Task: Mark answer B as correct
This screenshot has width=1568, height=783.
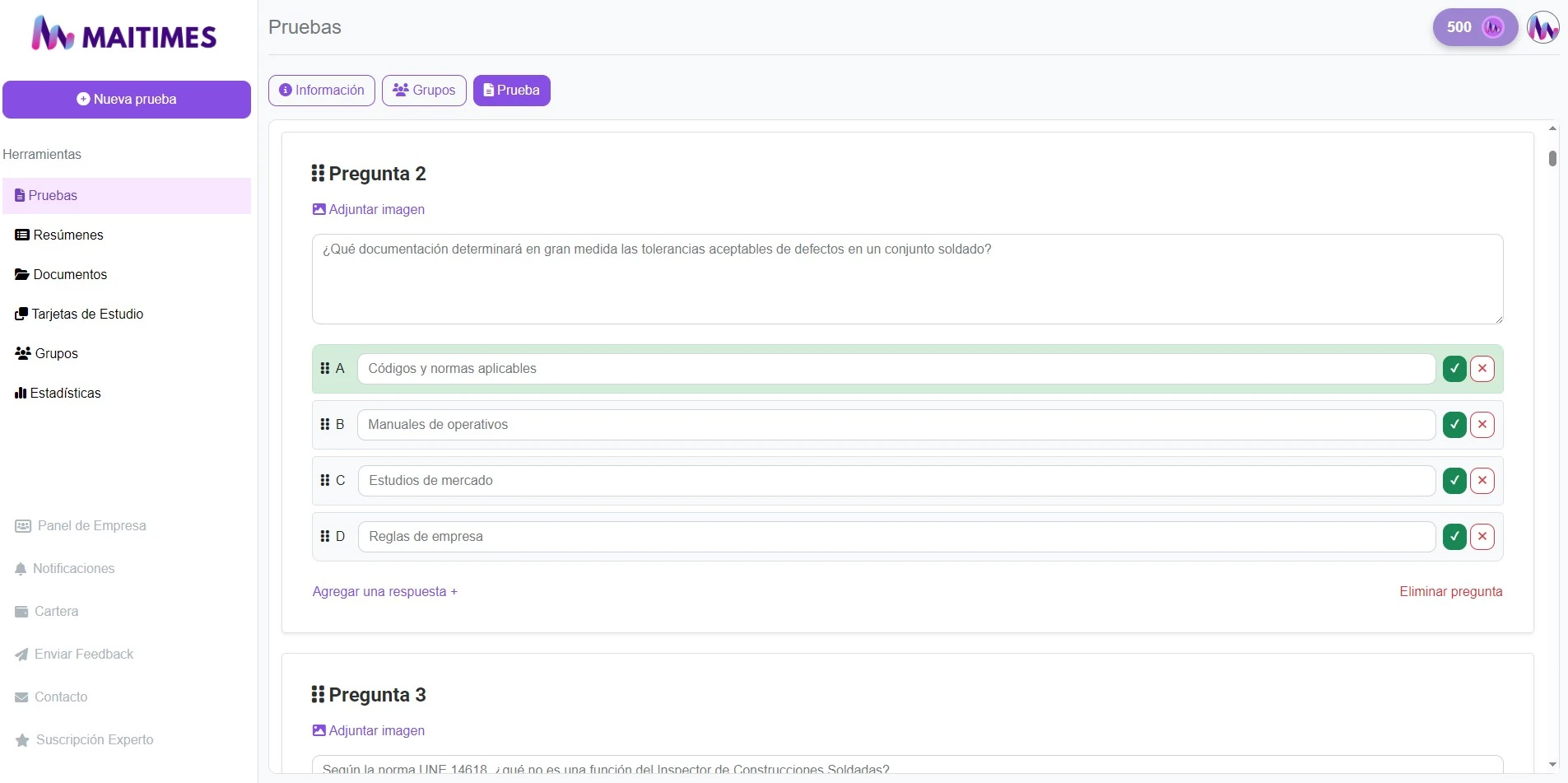Action: point(1454,425)
